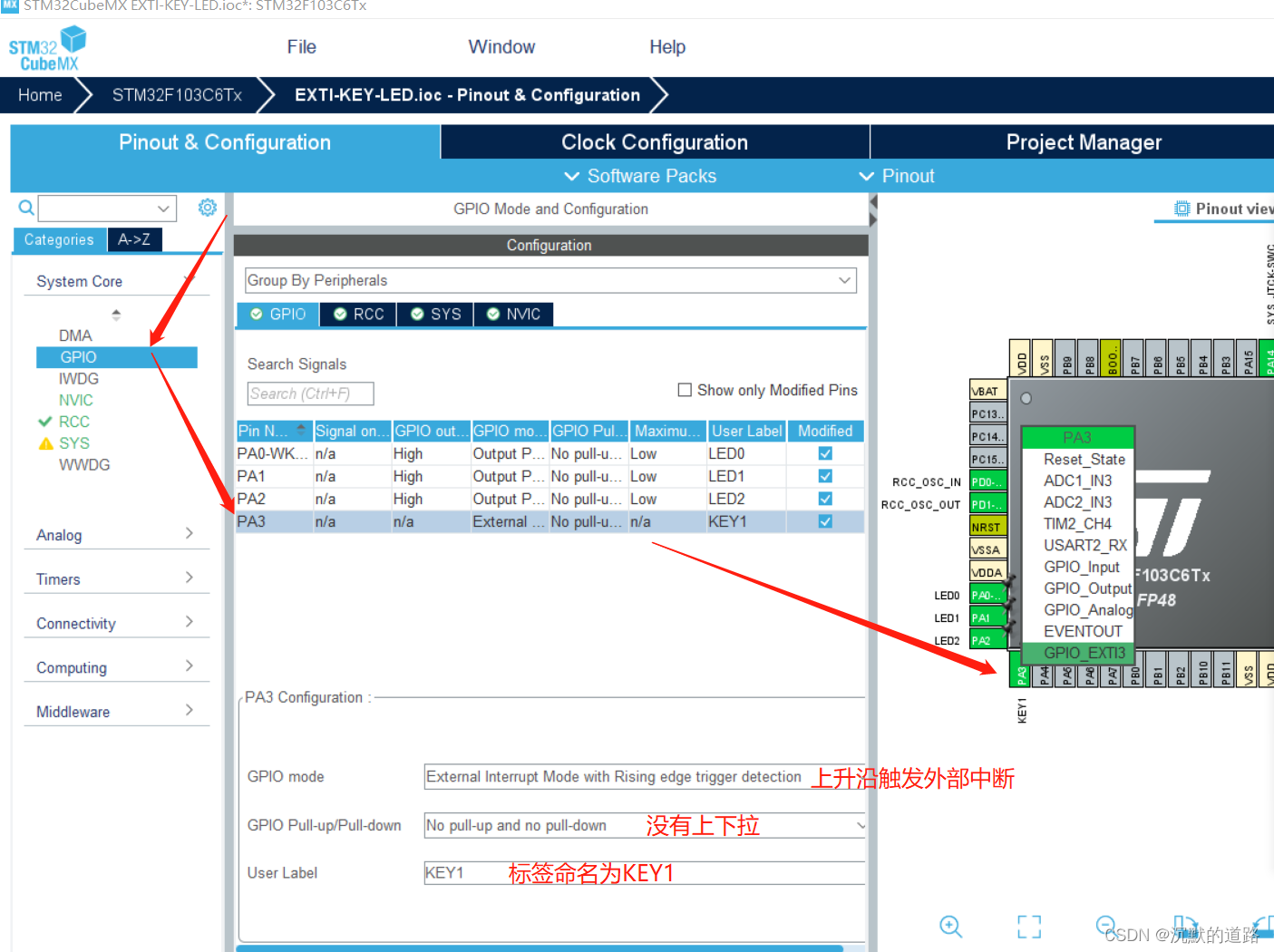1274x952 pixels.
Task: Switch to the NVIC configuration tab
Action: pyautogui.click(x=514, y=314)
